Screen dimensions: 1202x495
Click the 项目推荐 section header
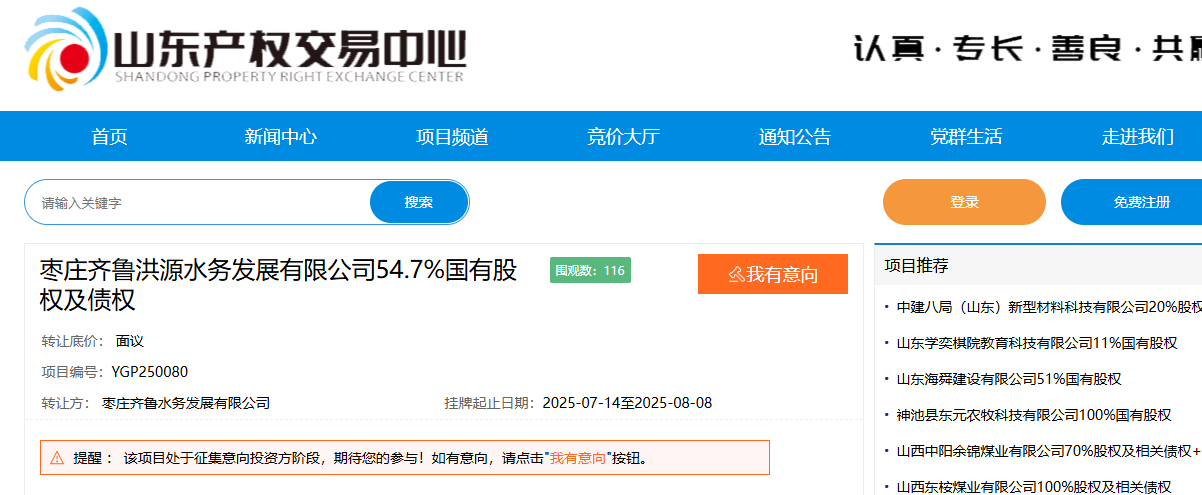coord(917,265)
